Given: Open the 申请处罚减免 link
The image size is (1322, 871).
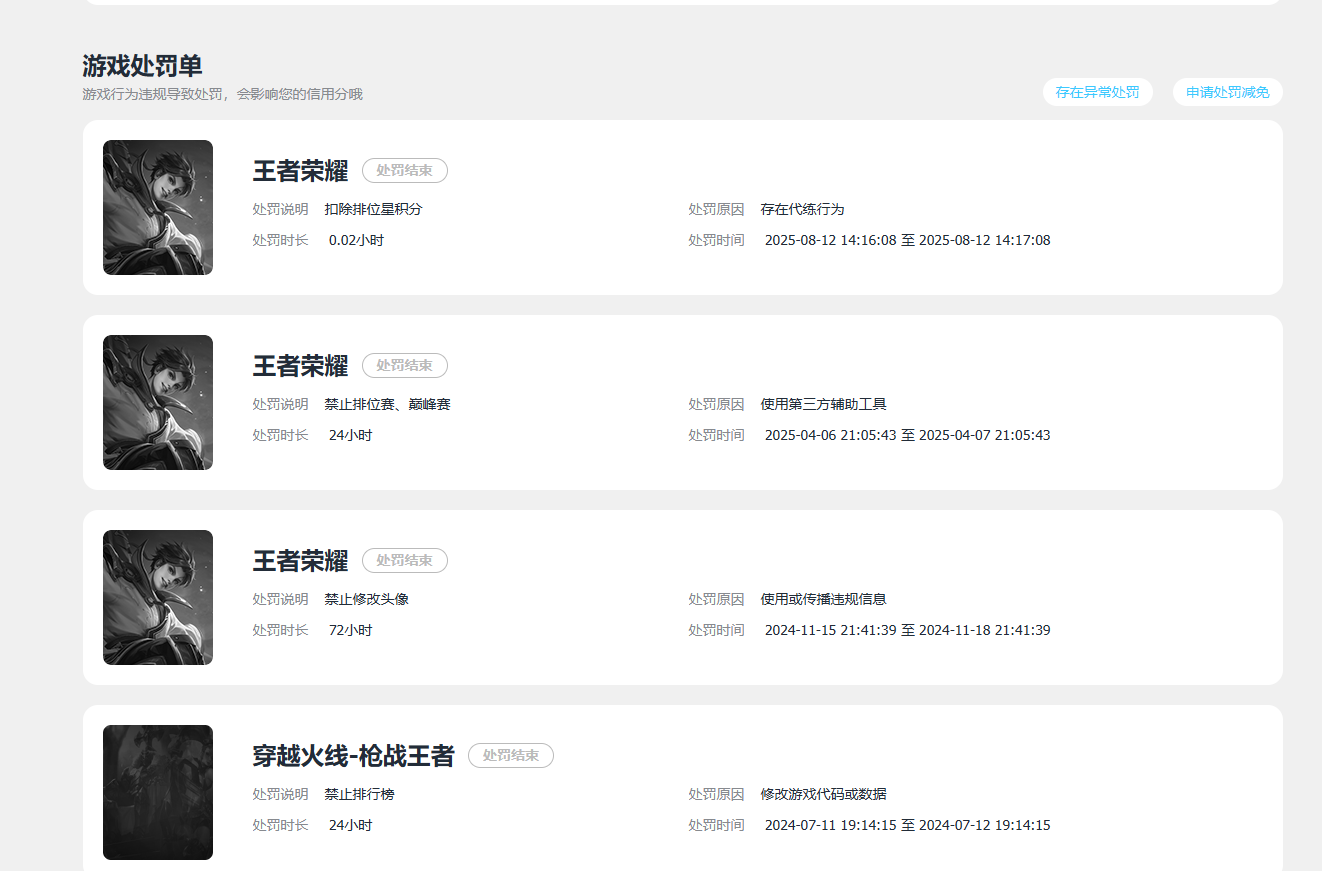Looking at the screenshot, I should (x=1227, y=92).
